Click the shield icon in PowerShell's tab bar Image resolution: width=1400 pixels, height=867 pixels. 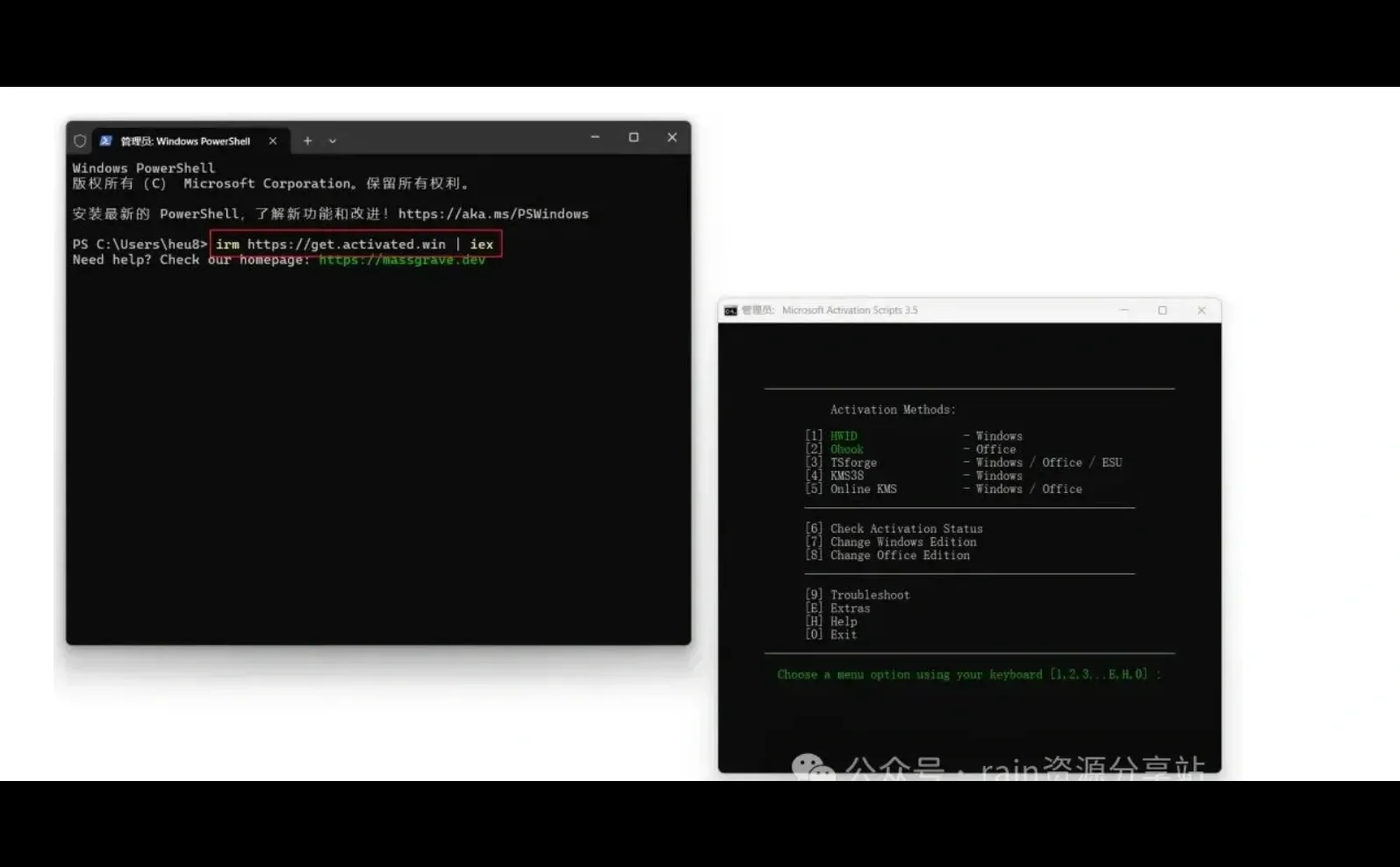[x=80, y=140]
